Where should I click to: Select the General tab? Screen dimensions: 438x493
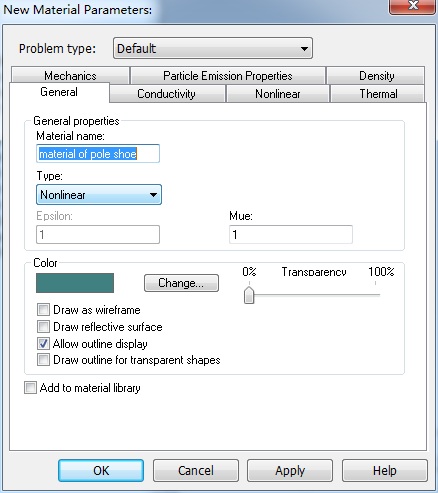tap(59, 92)
